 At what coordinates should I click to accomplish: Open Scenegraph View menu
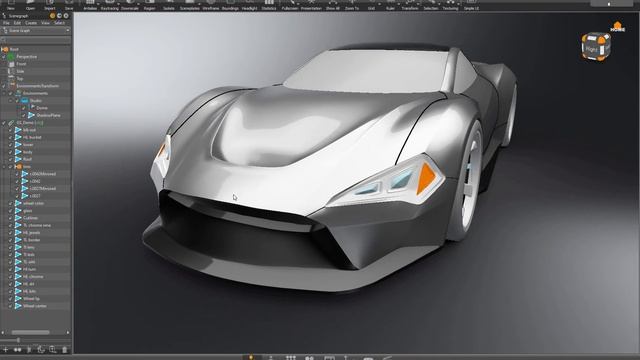[45, 23]
